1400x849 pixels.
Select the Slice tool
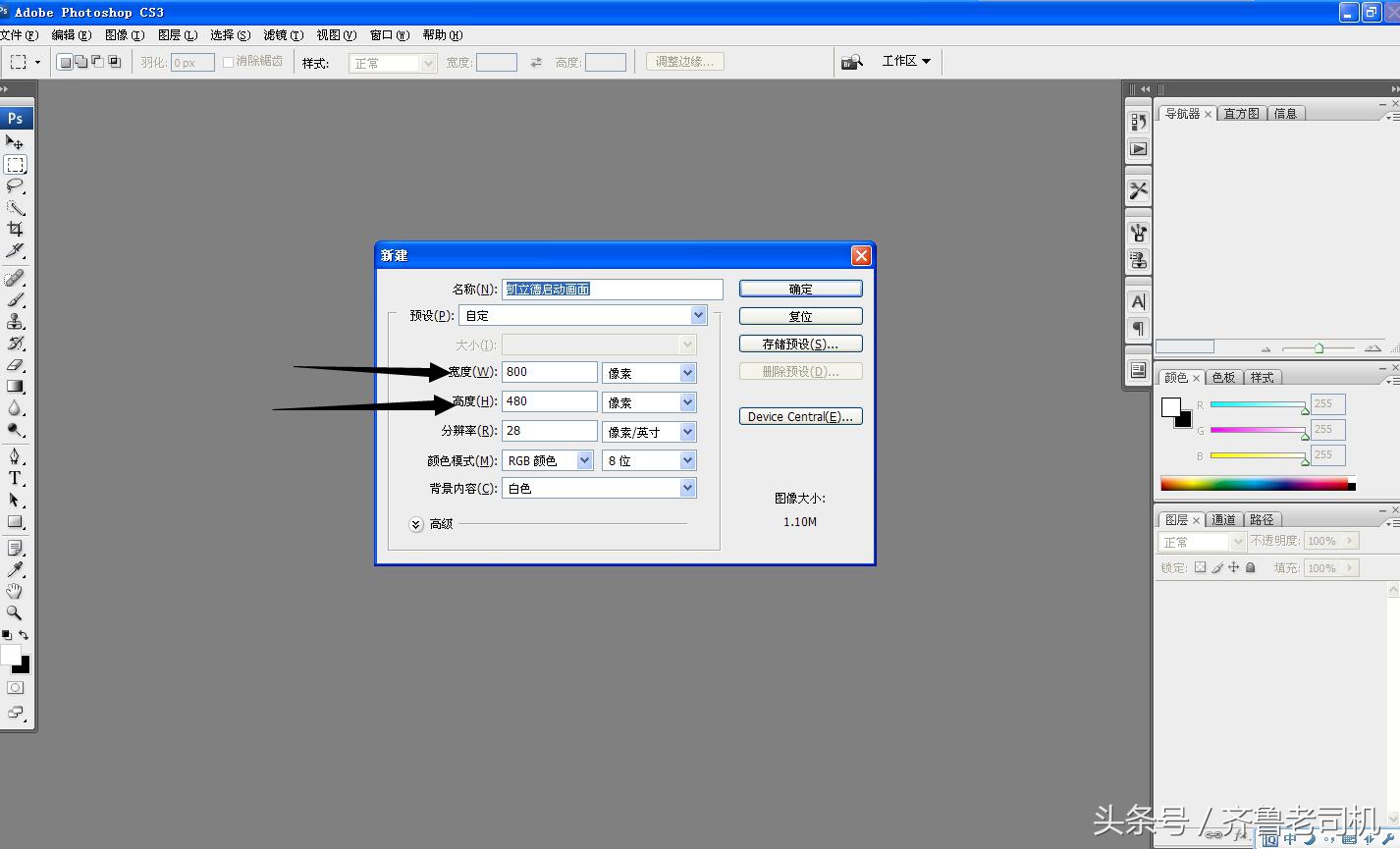[x=15, y=250]
